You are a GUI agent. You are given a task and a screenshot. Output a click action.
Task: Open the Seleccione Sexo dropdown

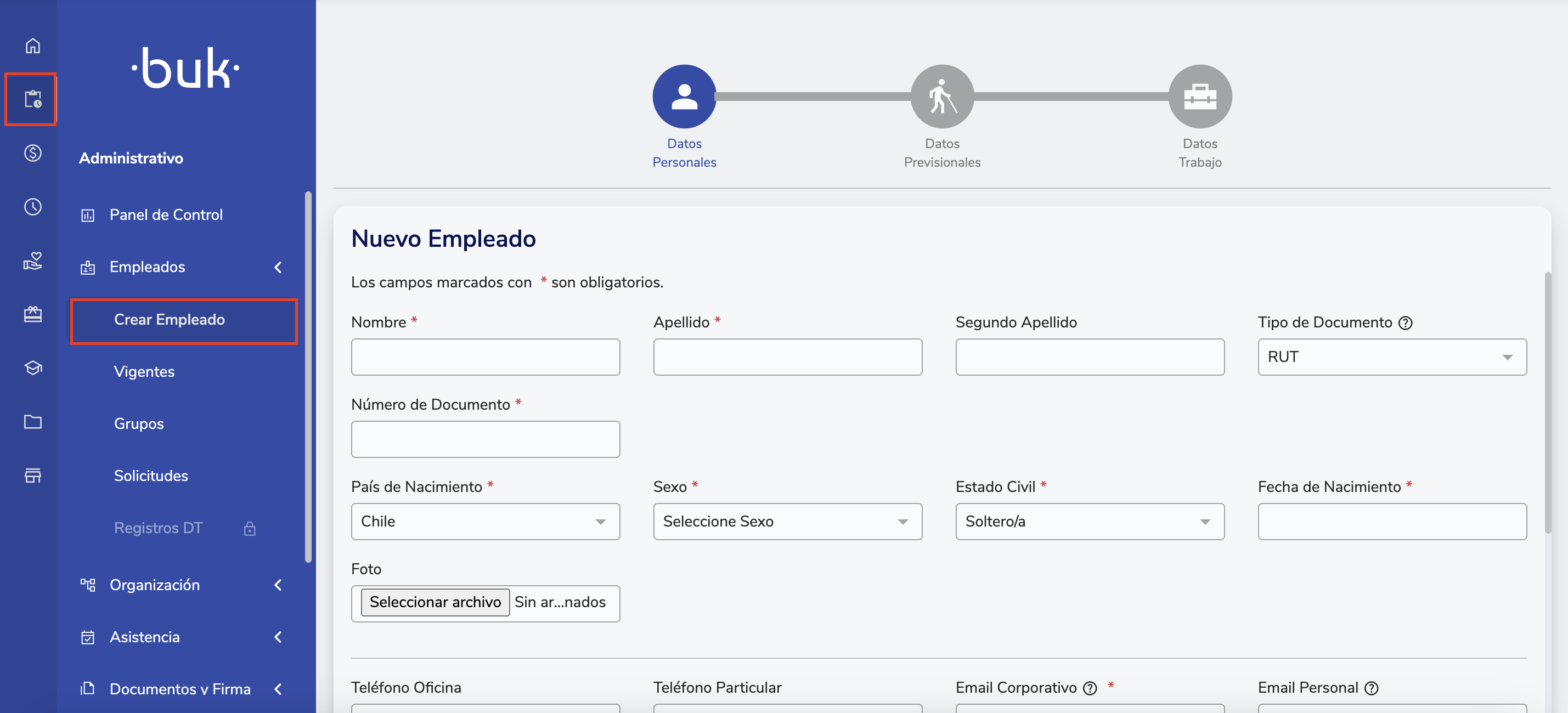pos(787,522)
